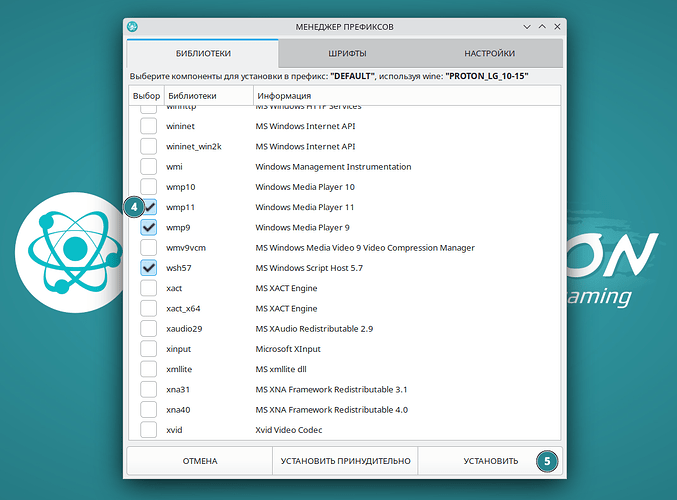Viewport: 677px width, 500px height.
Task: Uncheck the wmp11 checkbox
Action: 149,207
